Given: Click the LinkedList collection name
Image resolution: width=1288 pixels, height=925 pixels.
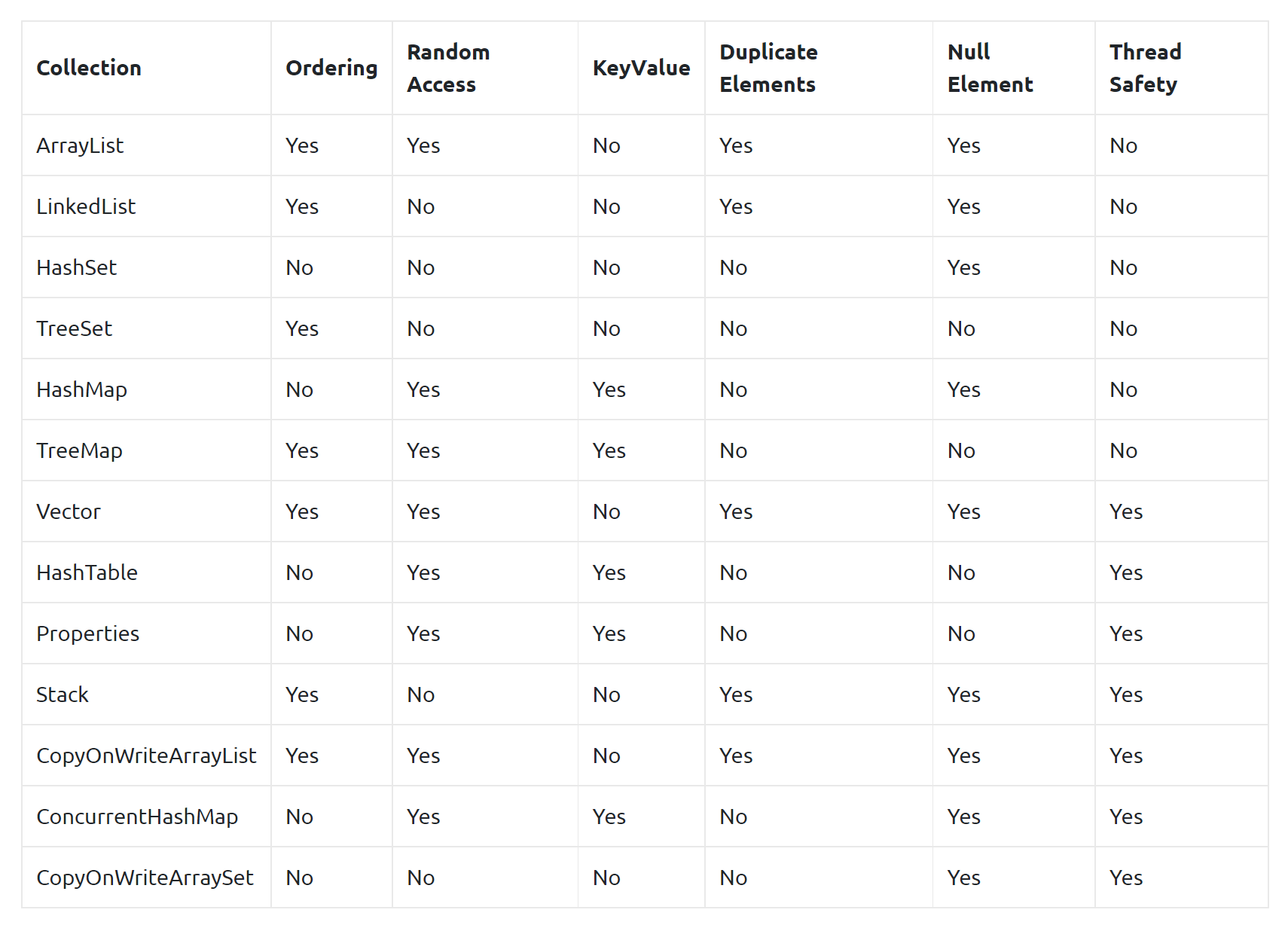Looking at the screenshot, I should (86, 206).
